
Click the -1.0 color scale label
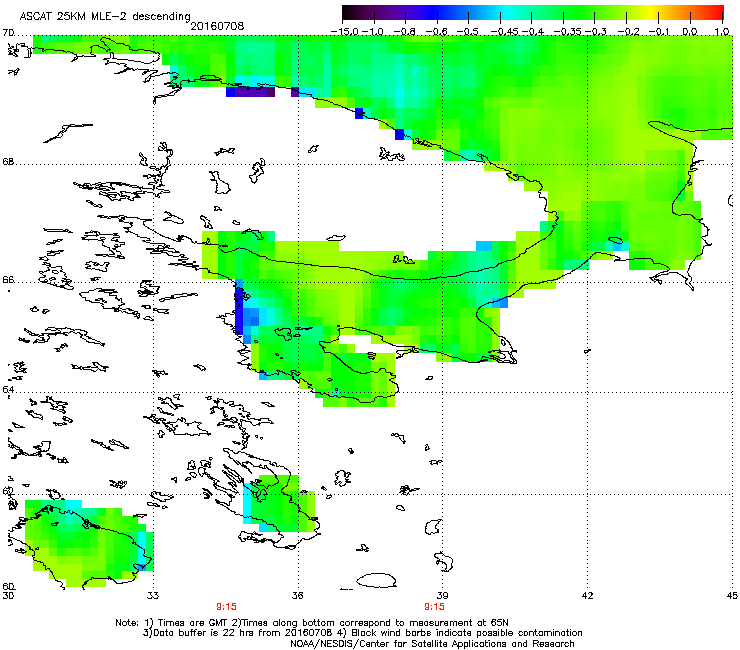(374, 32)
